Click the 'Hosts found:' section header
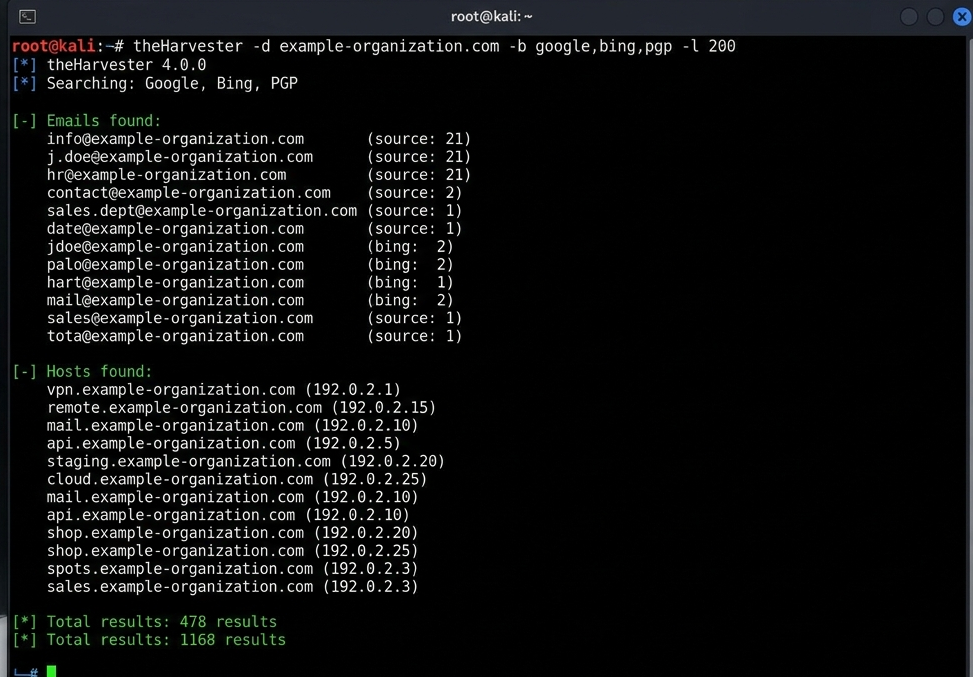The height and width of the screenshot is (677, 973). 99,372
